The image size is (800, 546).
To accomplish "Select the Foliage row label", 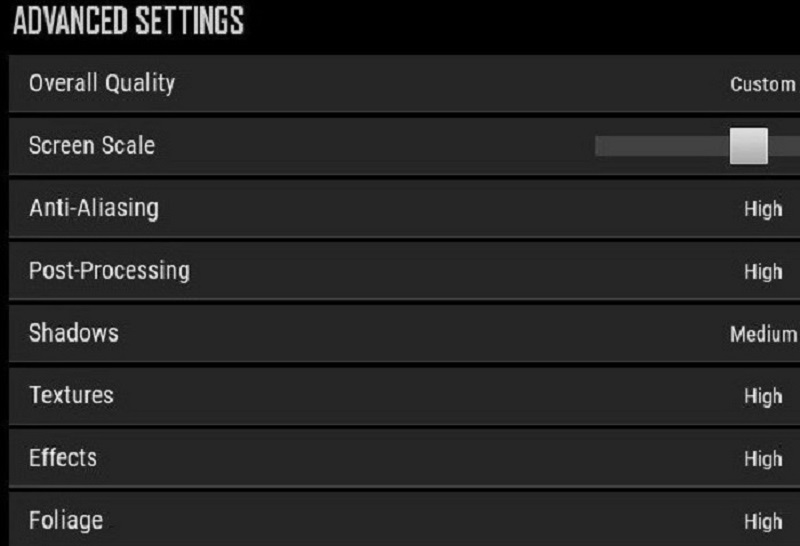I will [66, 520].
